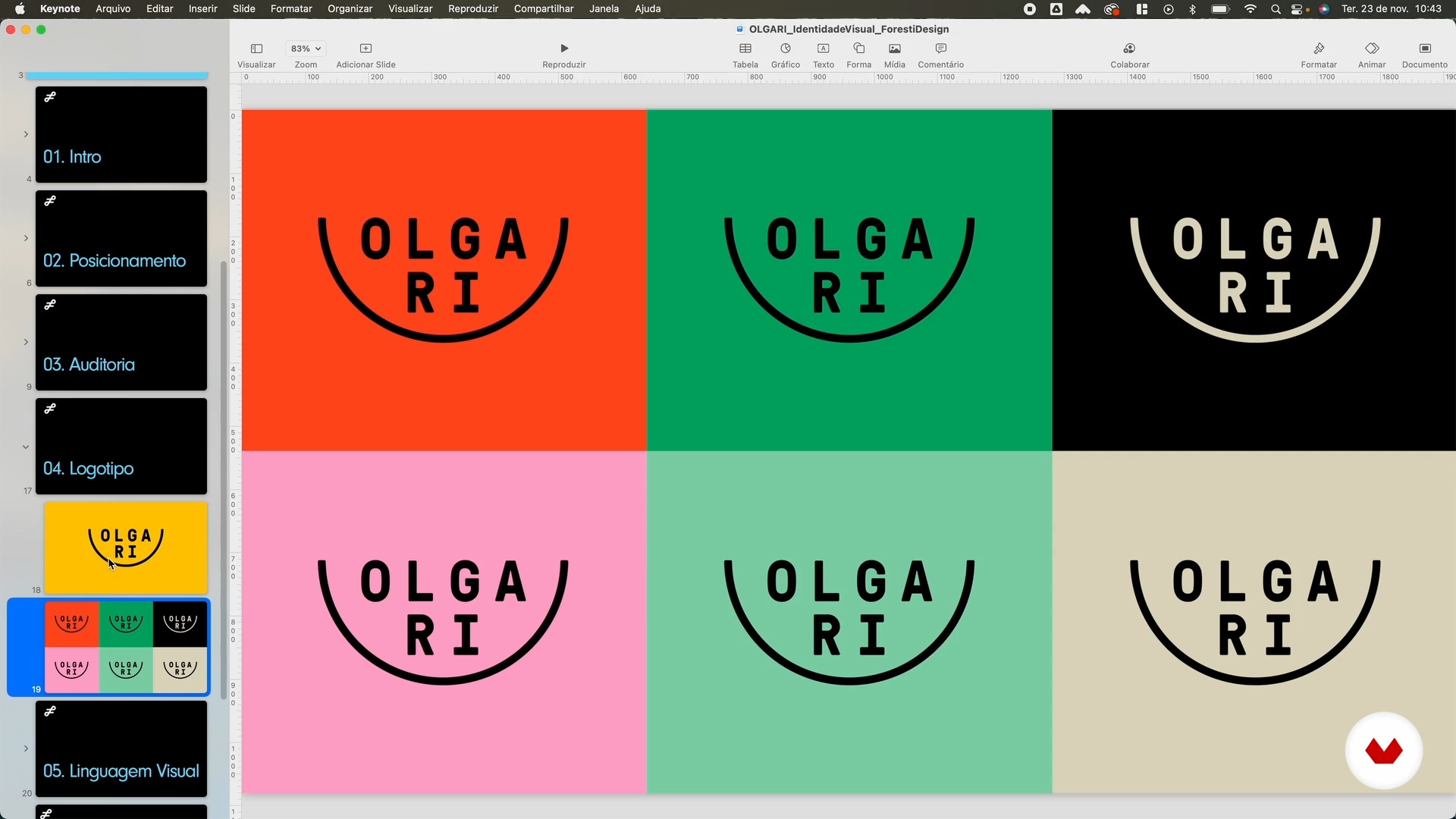Viewport: 1456px width, 819px height.
Task: Expand the 02. Posicionamento slide group
Action: click(26, 238)
